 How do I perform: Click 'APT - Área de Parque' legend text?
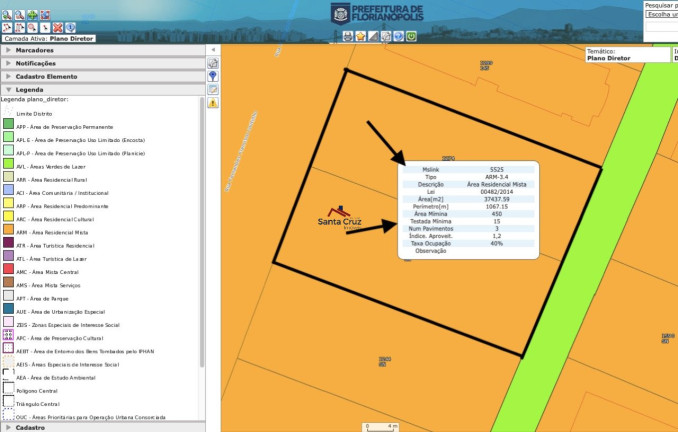pos(42,299)
